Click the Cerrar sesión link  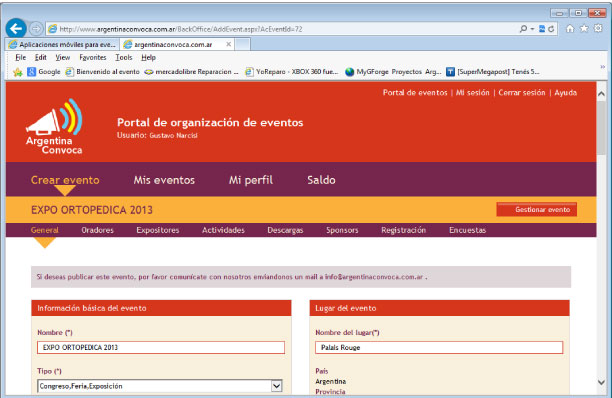coord(521,92)
